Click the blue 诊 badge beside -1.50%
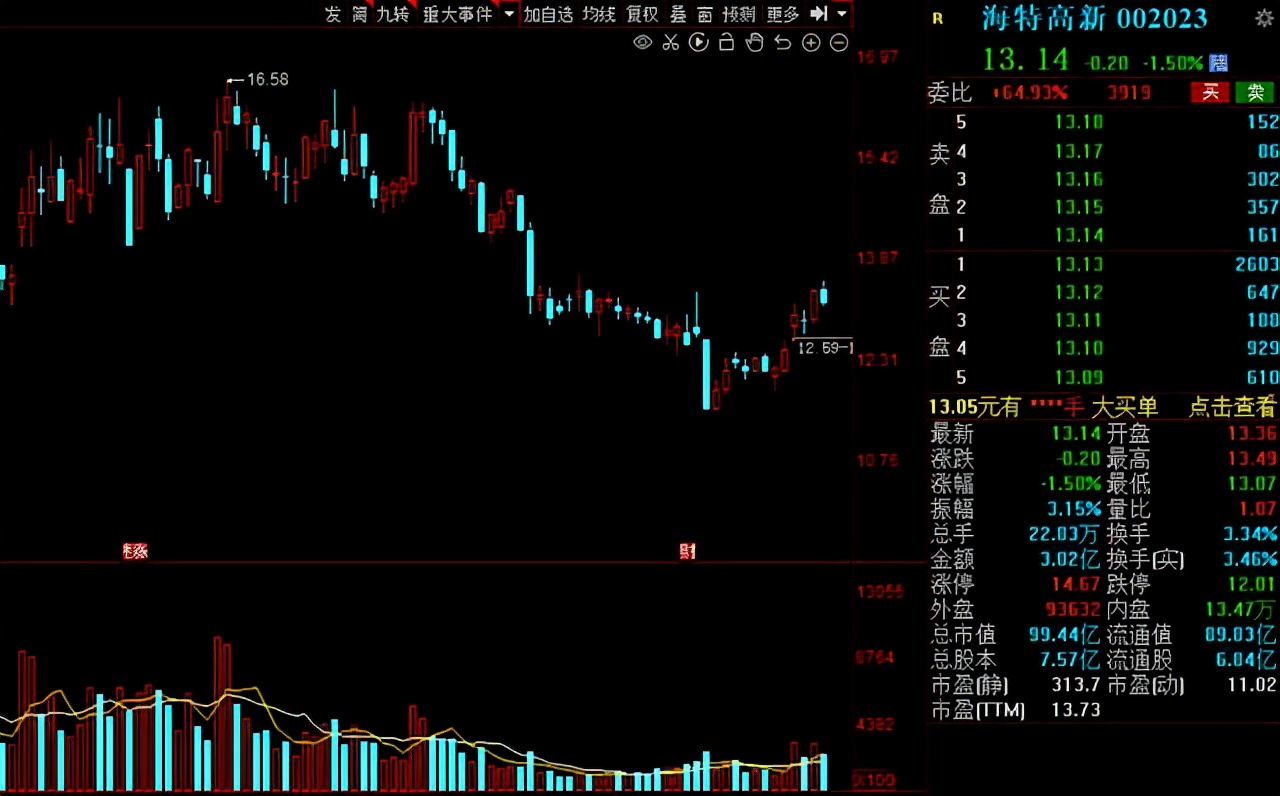Screen dimensions: 1280x796 click(1218, 62)
